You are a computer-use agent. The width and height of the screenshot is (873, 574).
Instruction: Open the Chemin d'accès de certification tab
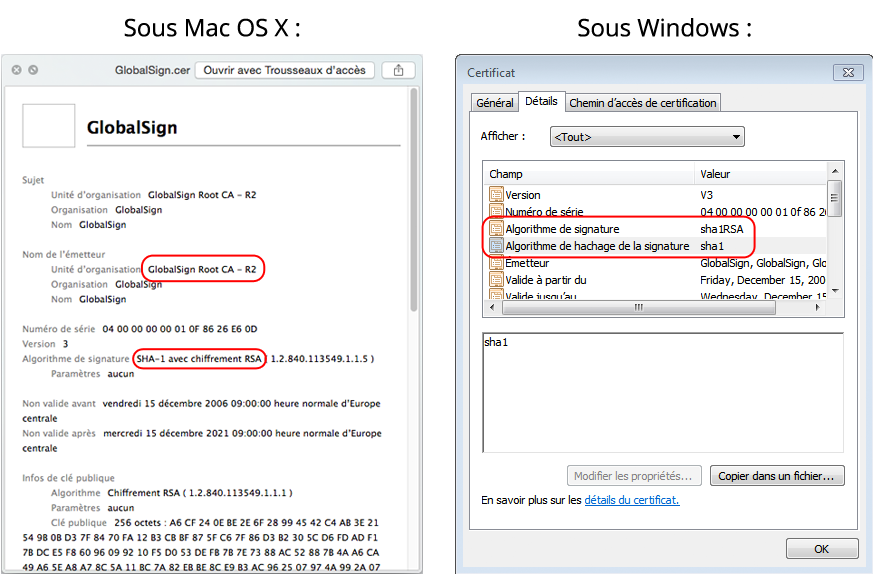(x=643, y=103)
